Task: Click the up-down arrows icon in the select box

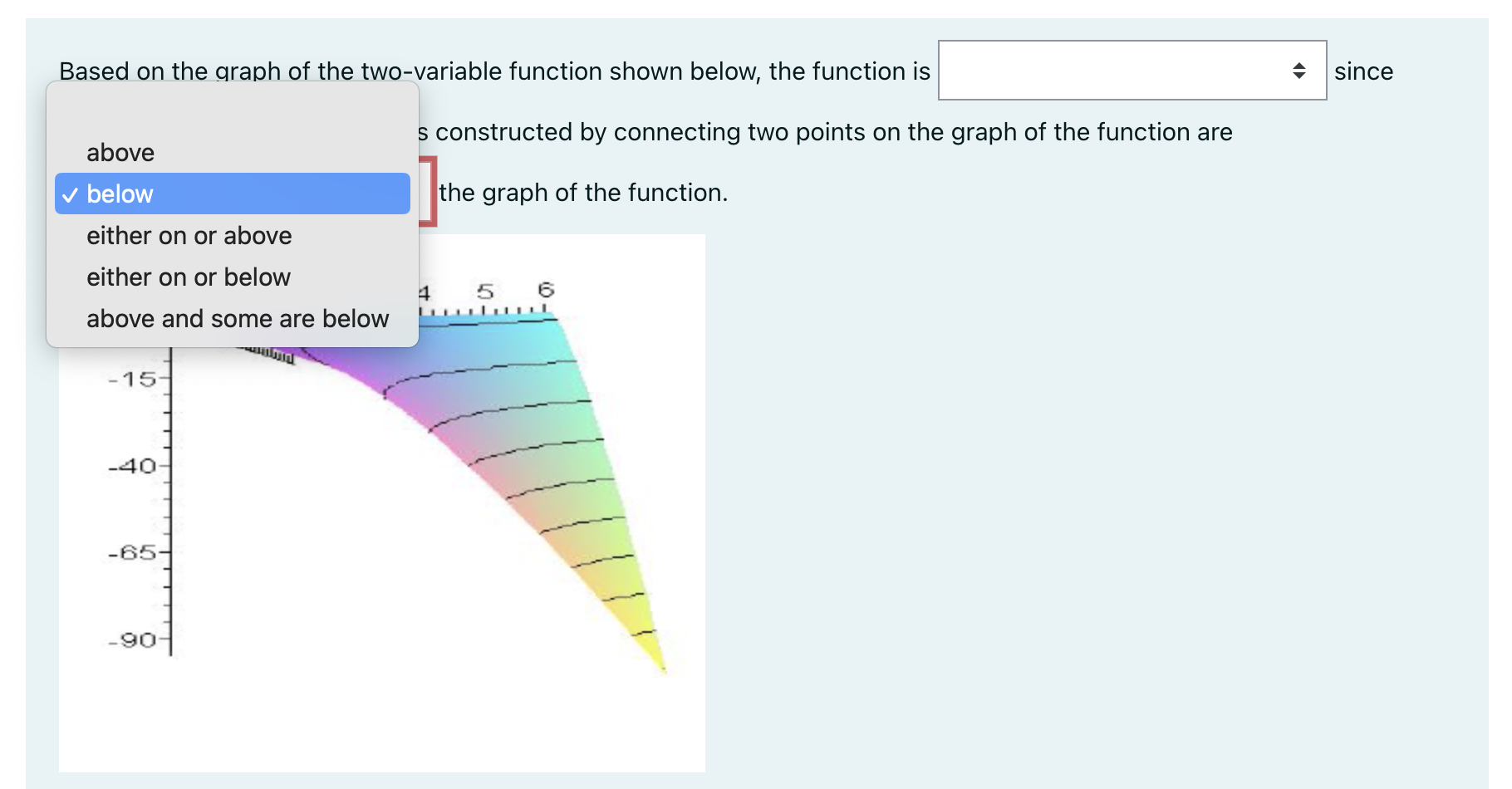Action: [x=1298, y=71]
